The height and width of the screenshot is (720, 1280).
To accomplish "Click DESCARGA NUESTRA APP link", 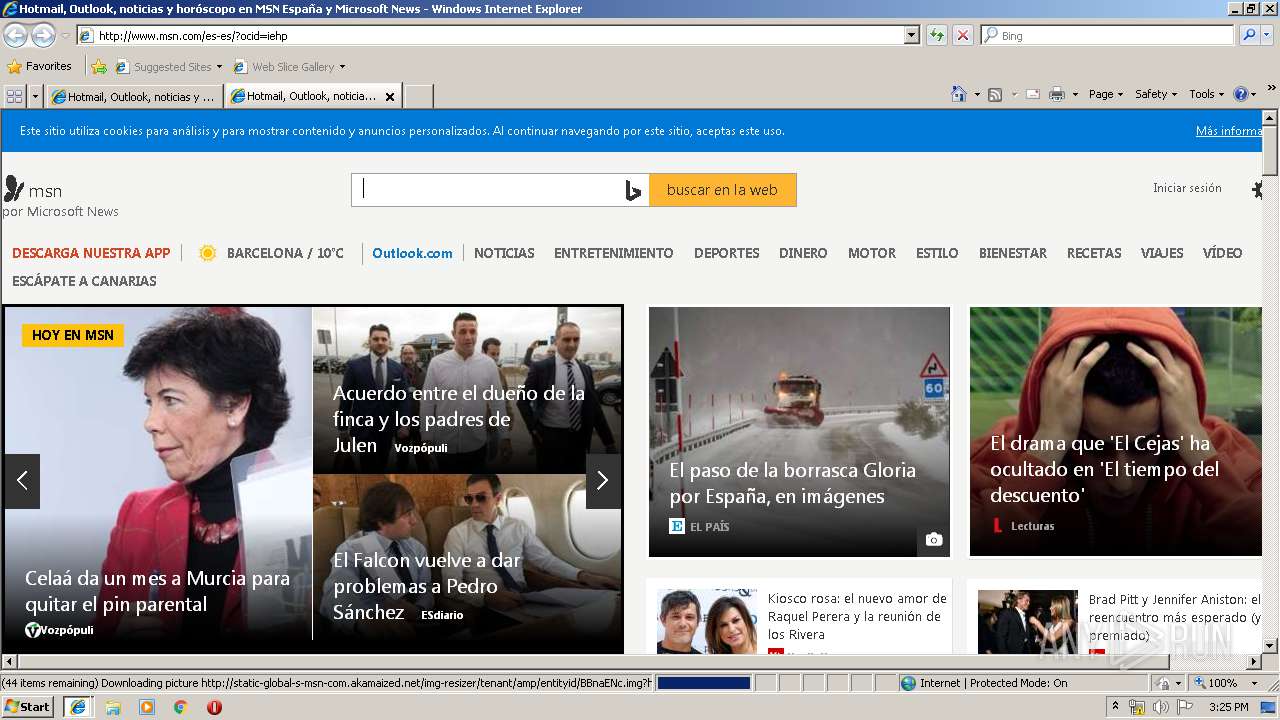I will coord(91,253).
